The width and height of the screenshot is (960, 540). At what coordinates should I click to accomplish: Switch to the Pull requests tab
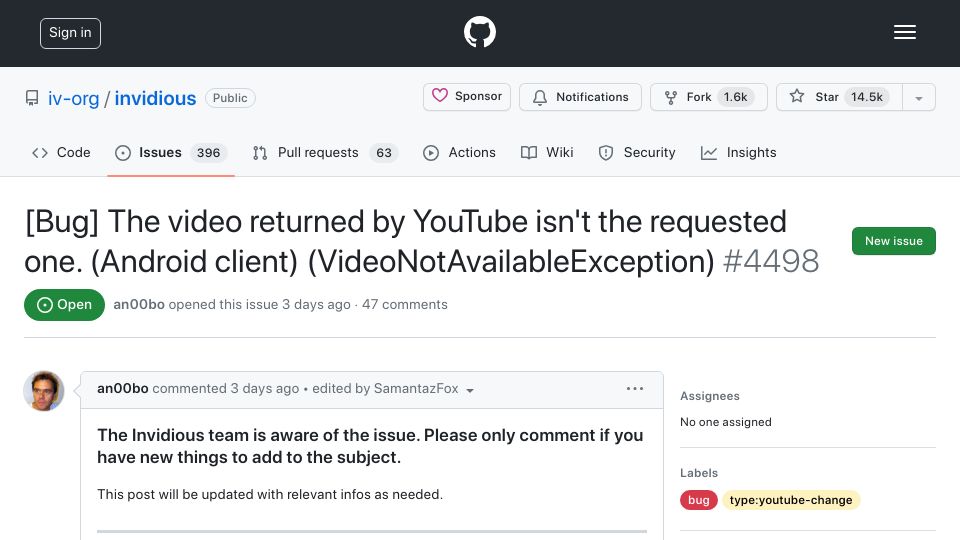coord(325,152)
